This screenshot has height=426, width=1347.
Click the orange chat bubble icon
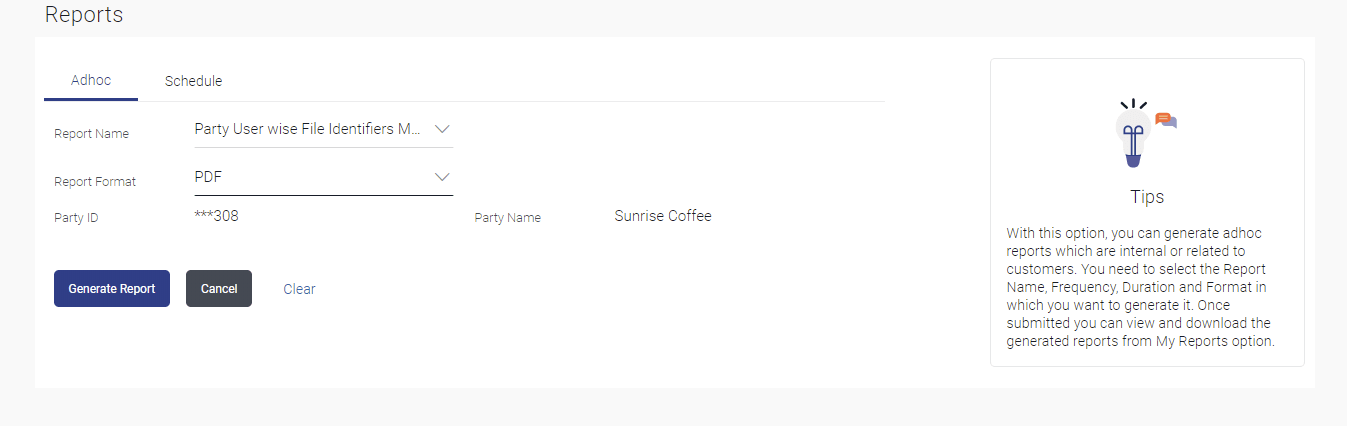click(x=1164, y=119)
